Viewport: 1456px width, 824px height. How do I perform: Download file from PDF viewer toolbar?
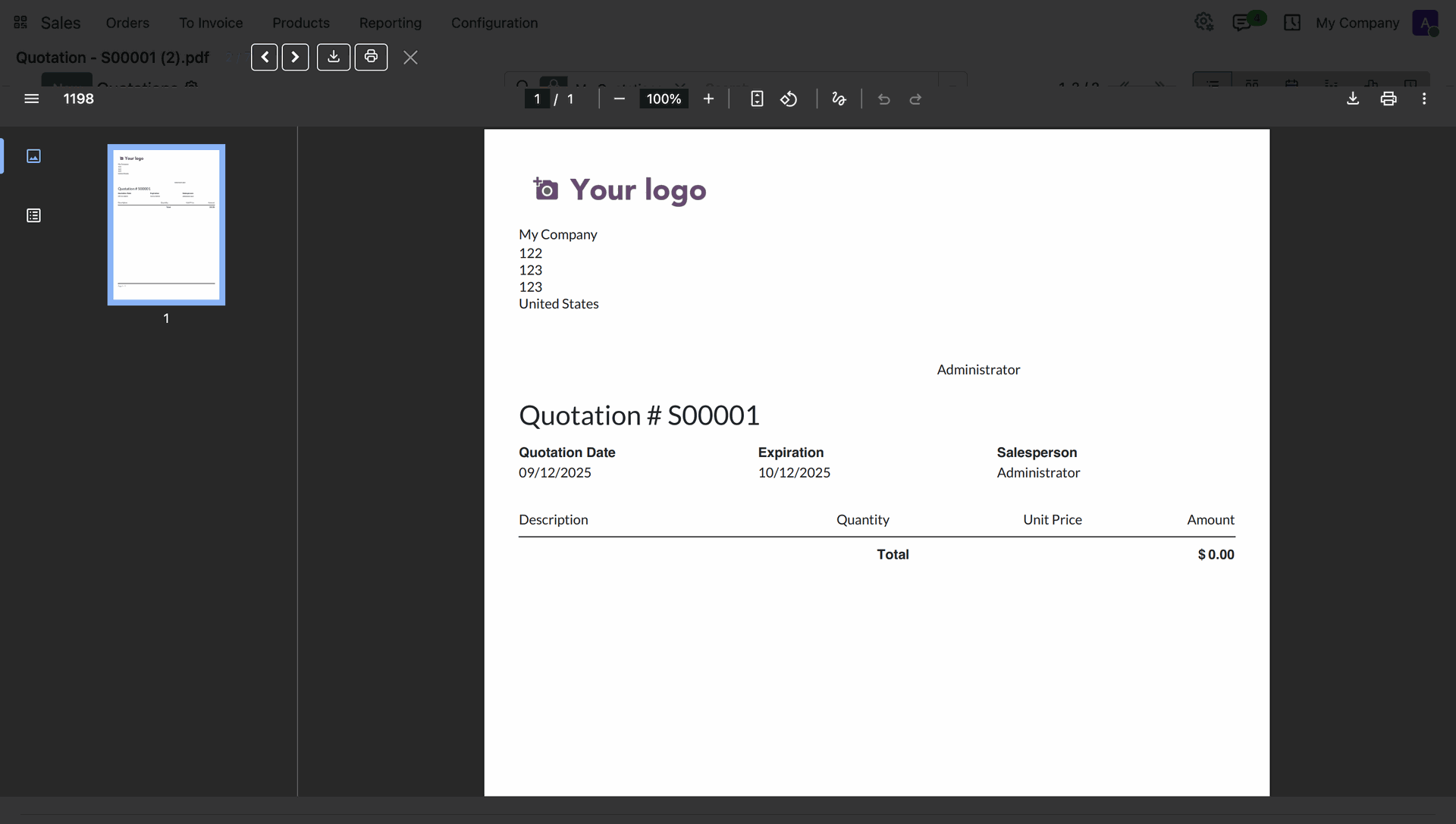[1353, 99]
